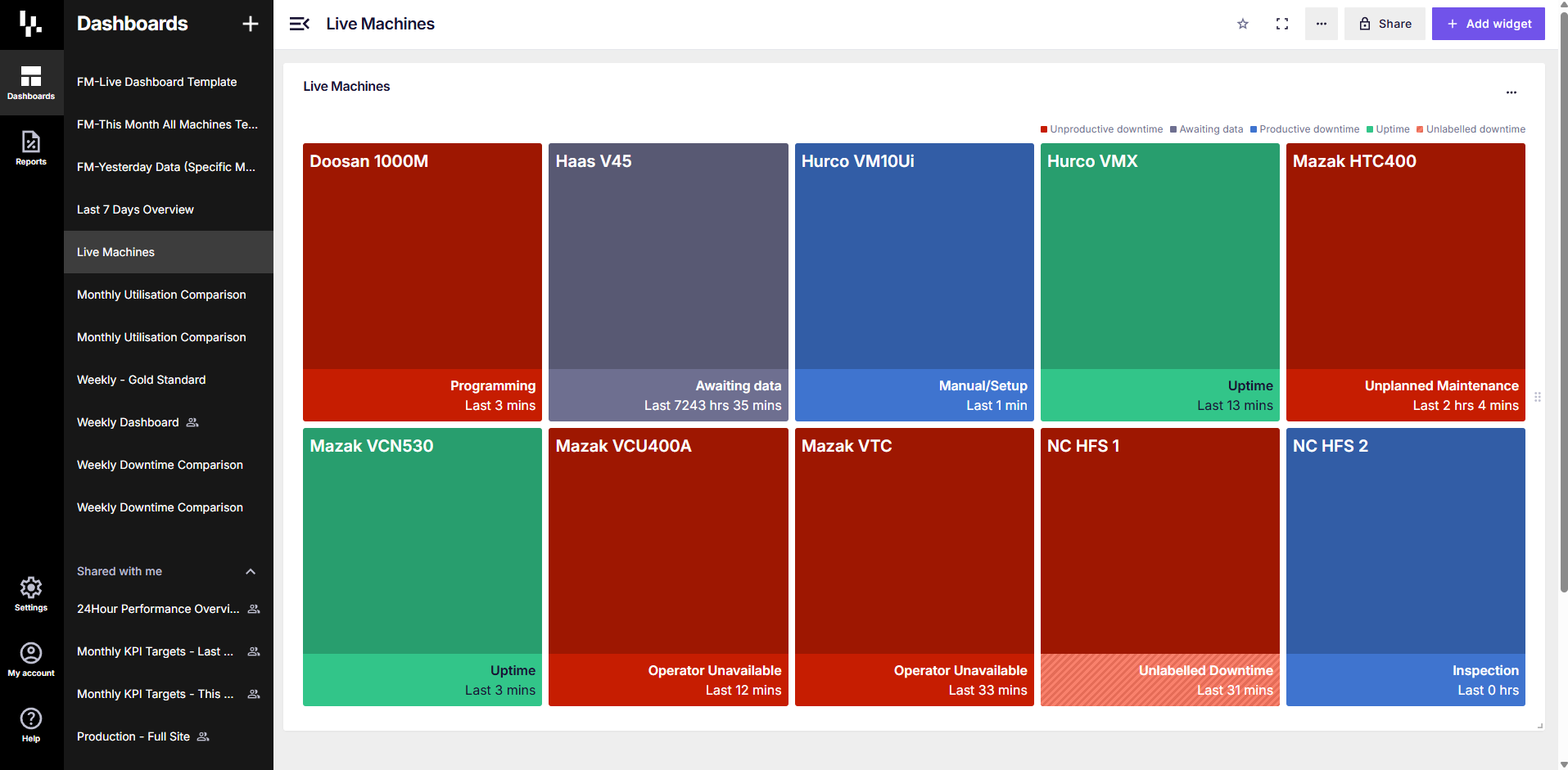The image size is (1568, 770).
Task: Click widget drag handle on right edge
Action: [x=1538, y=397]
